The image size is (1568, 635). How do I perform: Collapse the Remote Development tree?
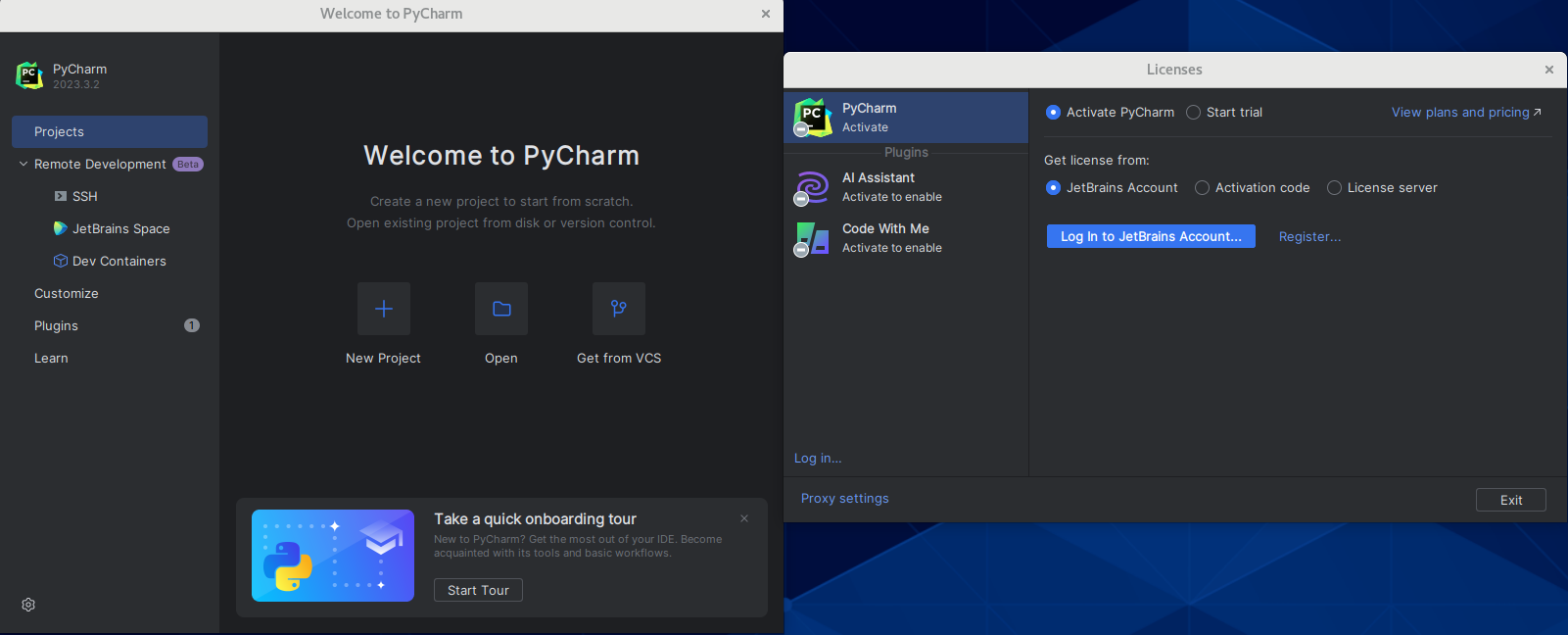click(24, 164)
